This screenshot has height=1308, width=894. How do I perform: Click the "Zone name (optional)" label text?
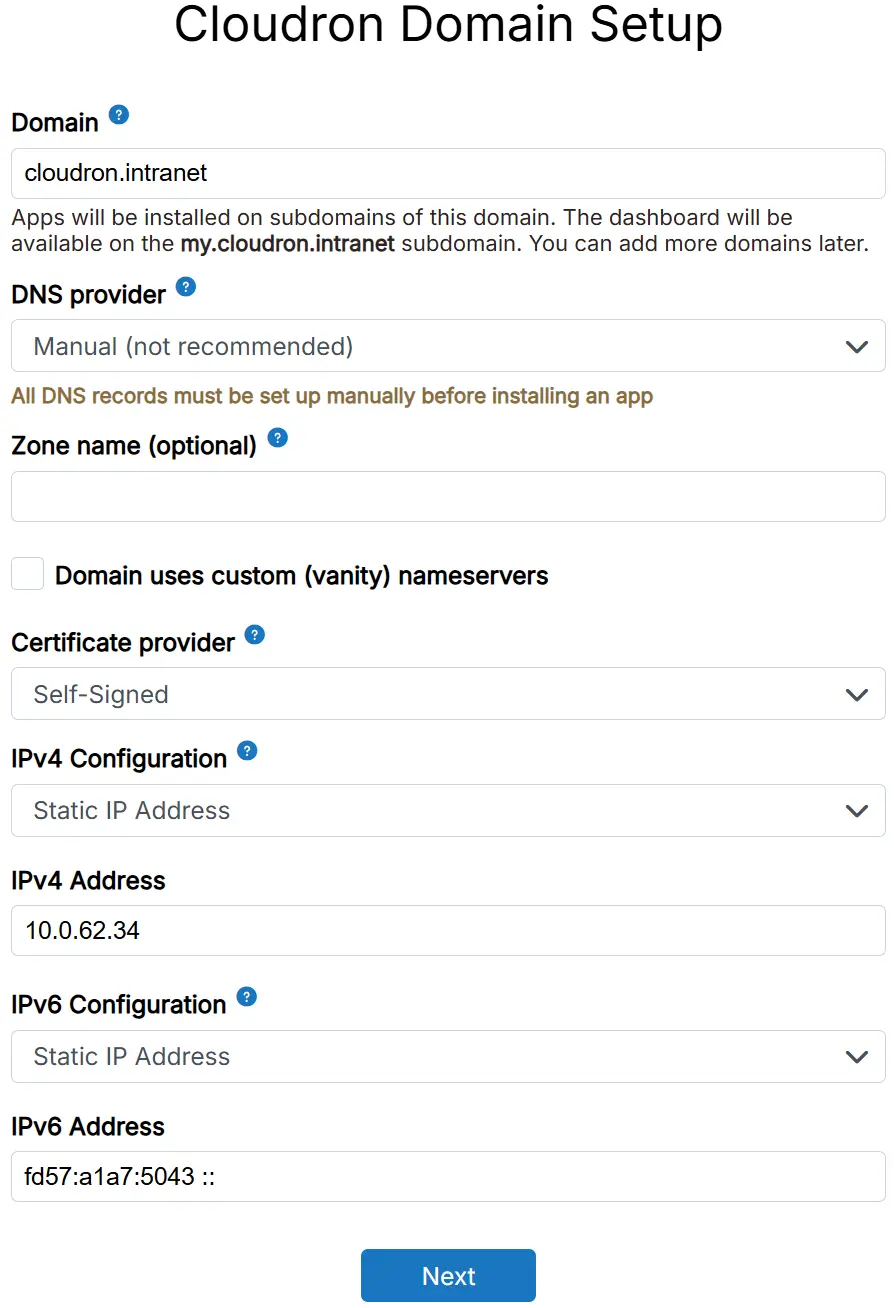click(x=134, y=446)
